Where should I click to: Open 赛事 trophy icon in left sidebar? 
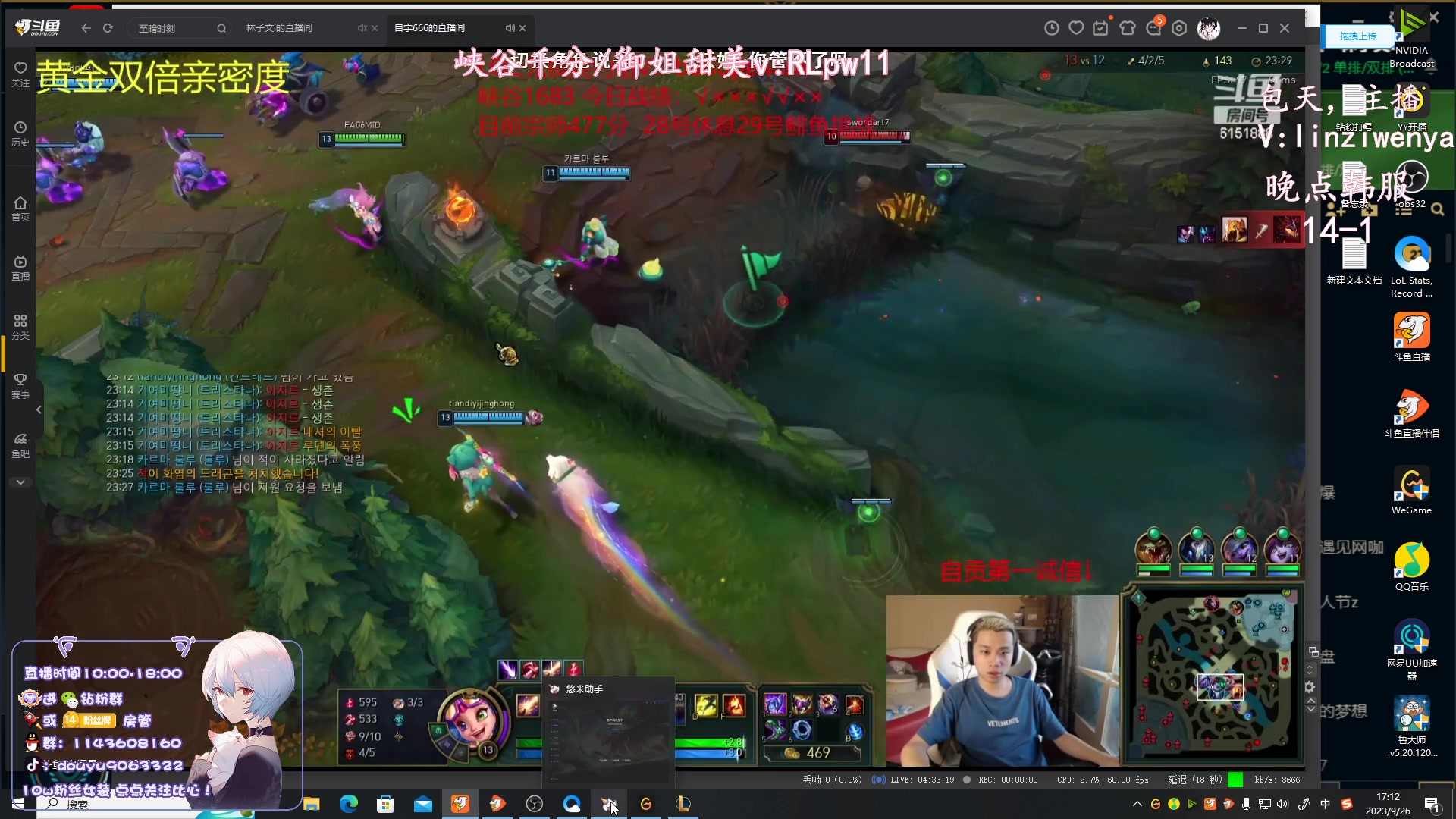[20, 385]
